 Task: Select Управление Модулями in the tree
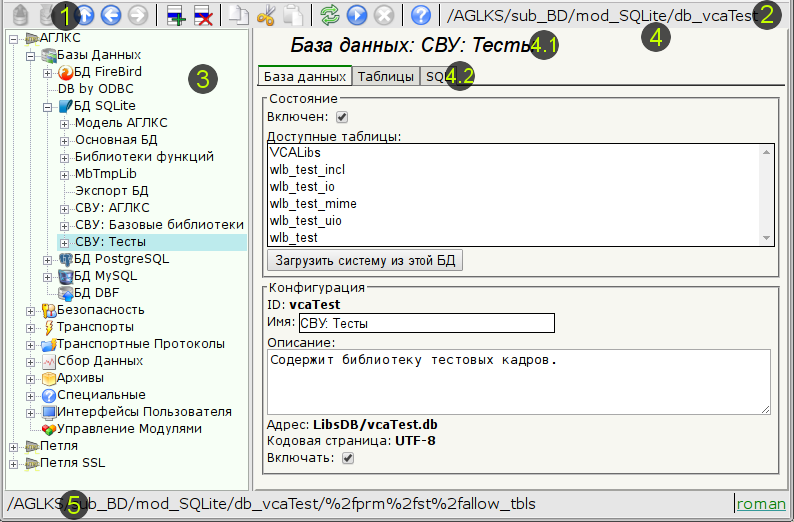point(129,429)
